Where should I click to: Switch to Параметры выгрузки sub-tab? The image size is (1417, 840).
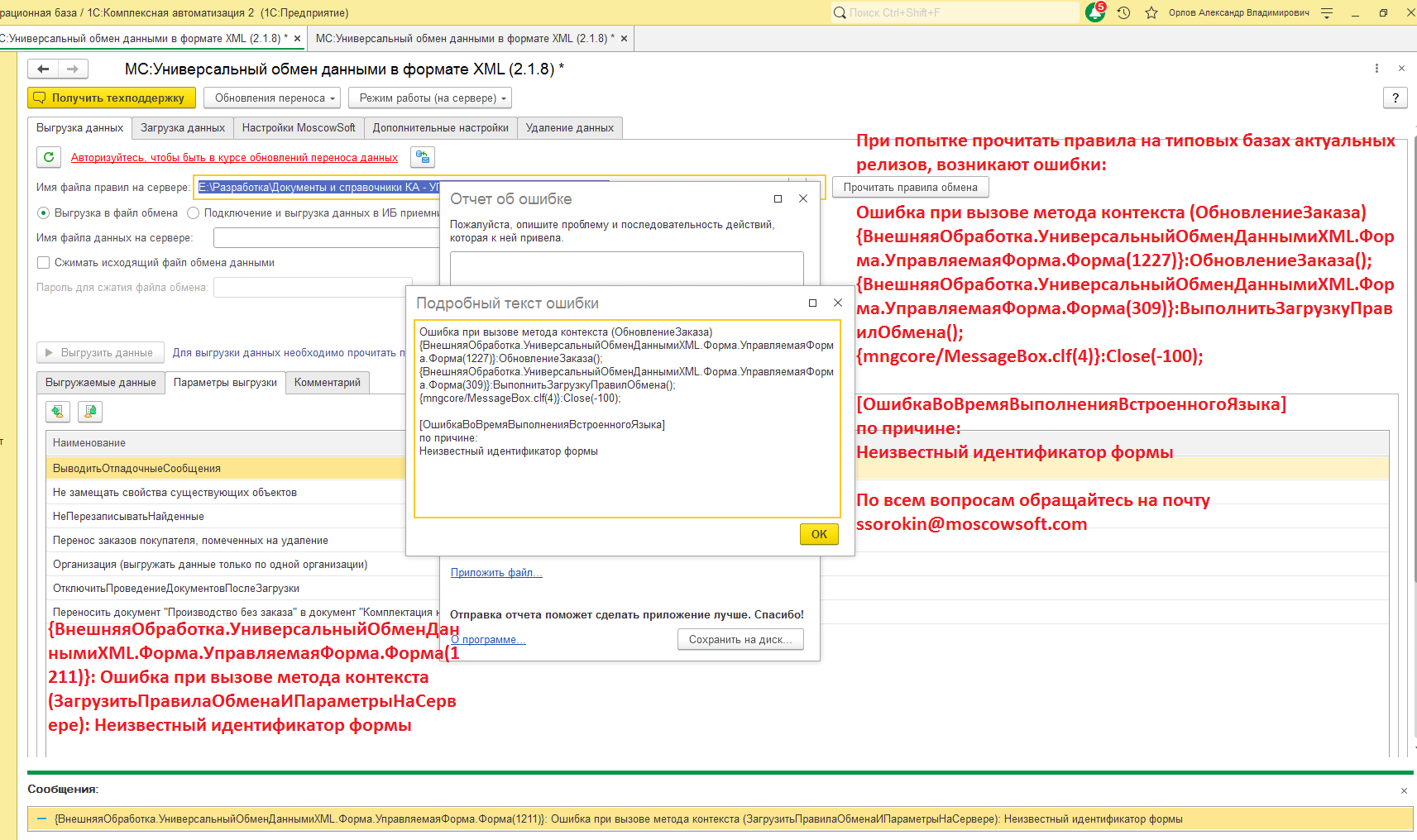[225, 383]
